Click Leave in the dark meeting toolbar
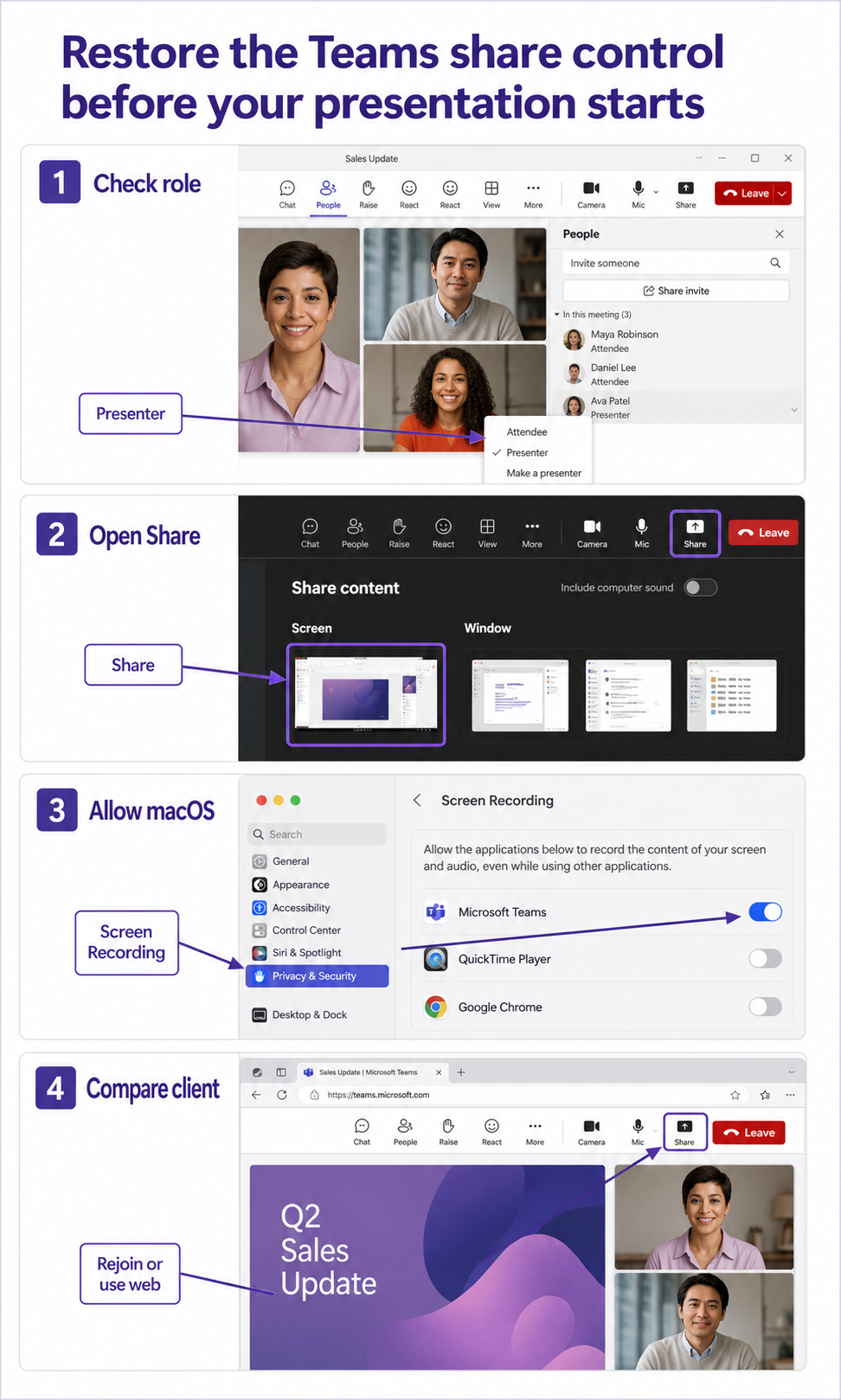 point(763,533)
